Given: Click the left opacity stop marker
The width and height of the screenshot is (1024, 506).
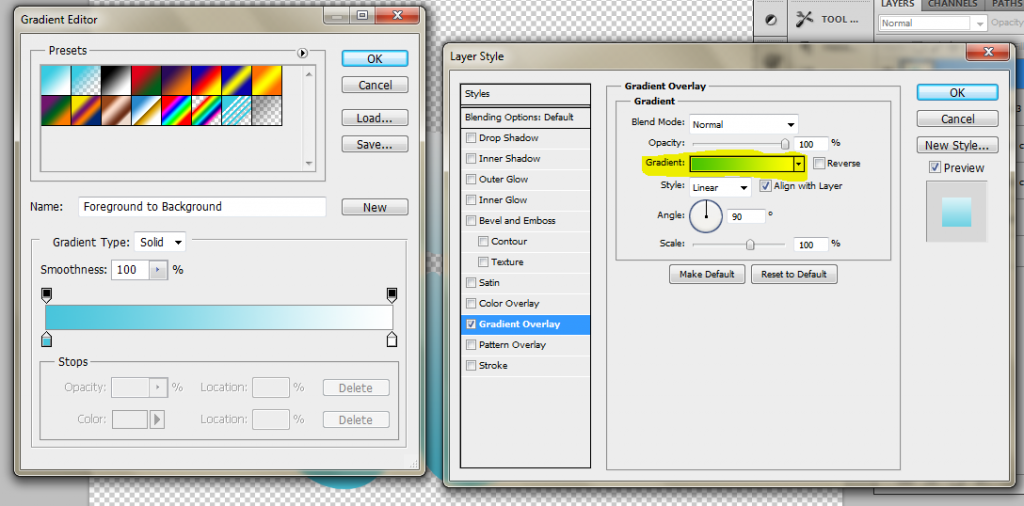Looking at the screenshot, I should (46, 294).
